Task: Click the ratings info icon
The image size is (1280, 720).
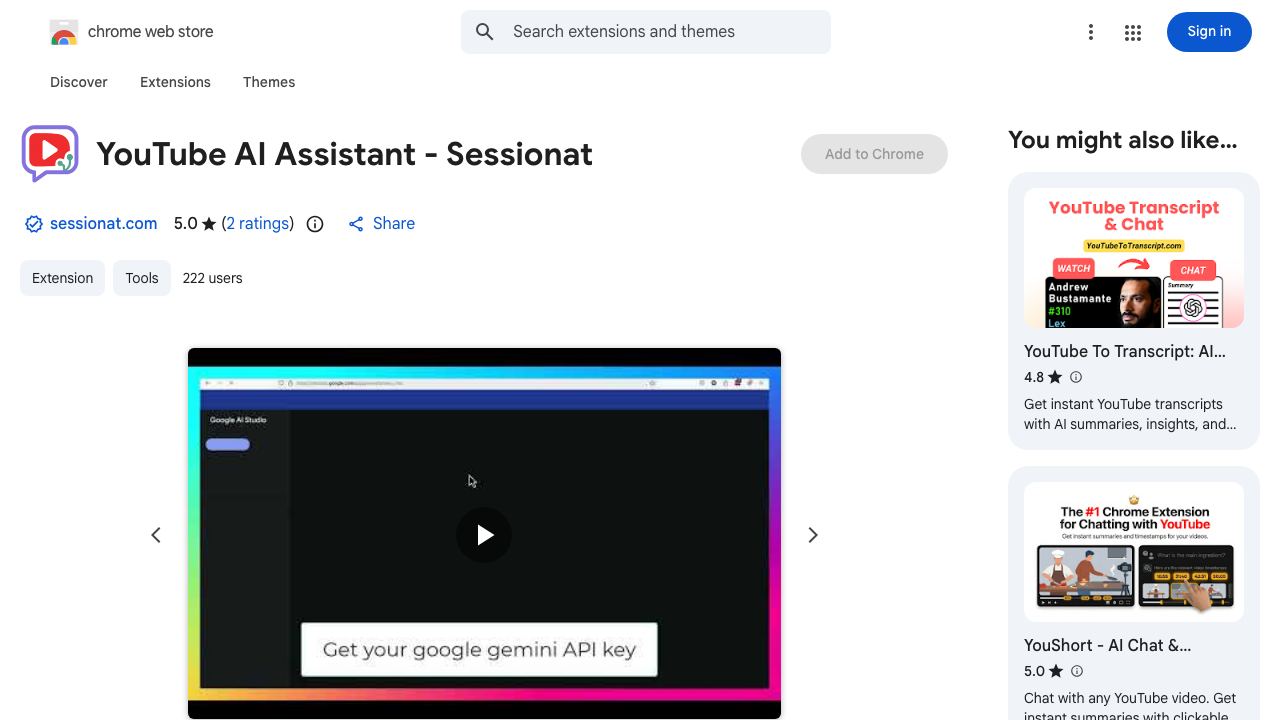Action: coord(315,224)
